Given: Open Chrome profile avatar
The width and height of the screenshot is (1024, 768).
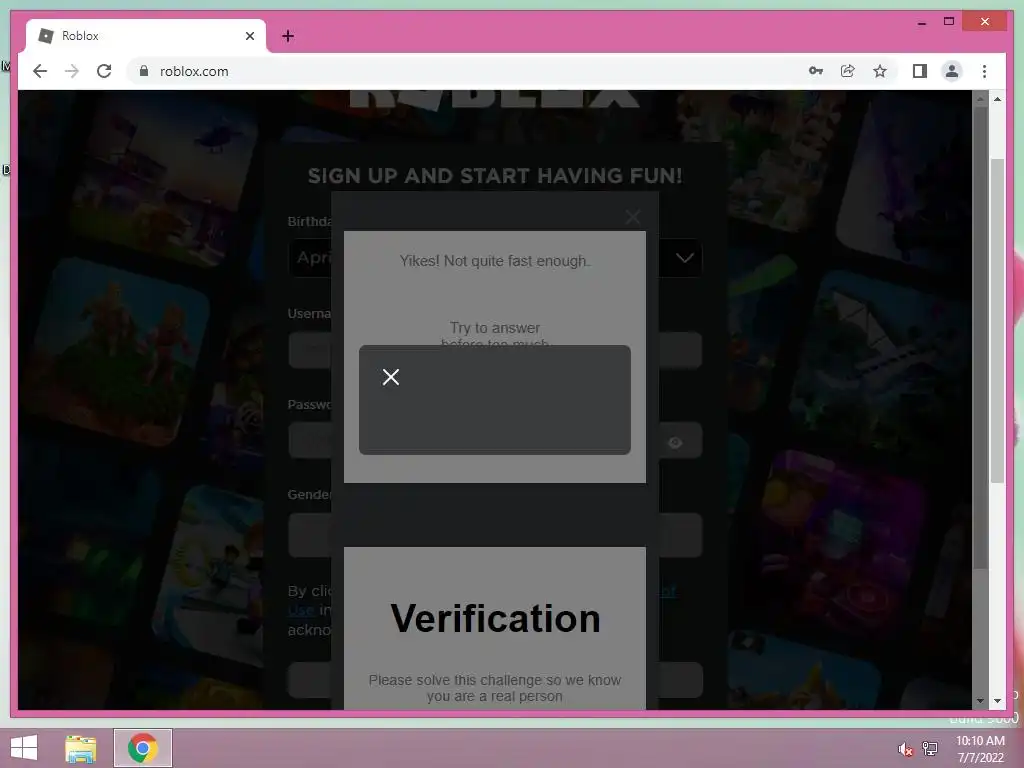Looking at the screenshot, I should [952, 71].
